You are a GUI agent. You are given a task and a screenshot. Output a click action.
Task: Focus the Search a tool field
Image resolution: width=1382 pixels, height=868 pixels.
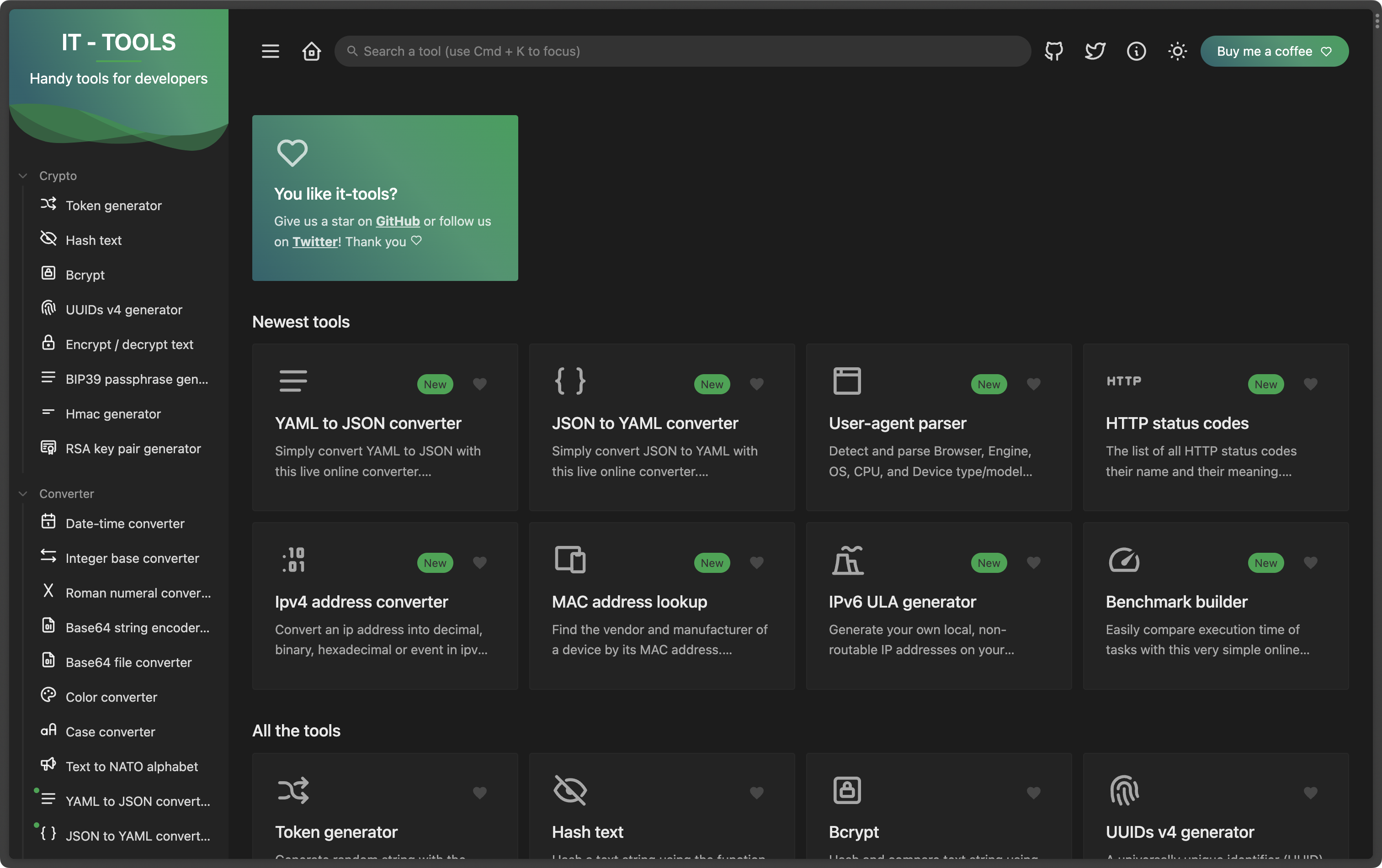click(683, 51)
